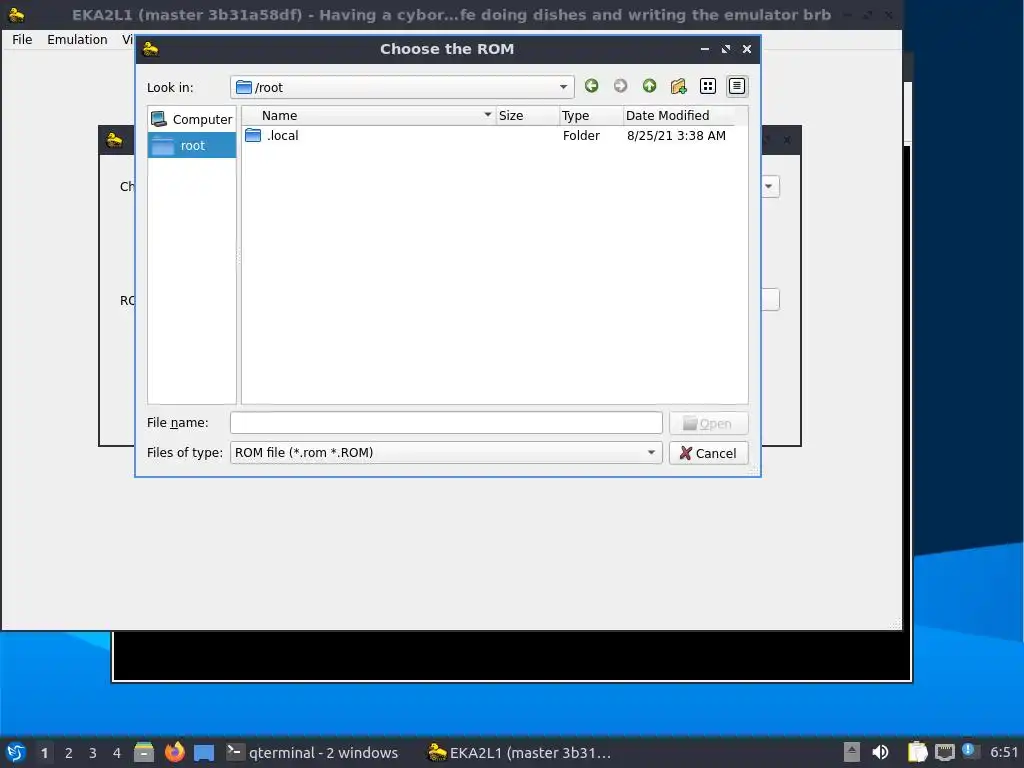Click the clock in the taskbar

click(1004, 752)
